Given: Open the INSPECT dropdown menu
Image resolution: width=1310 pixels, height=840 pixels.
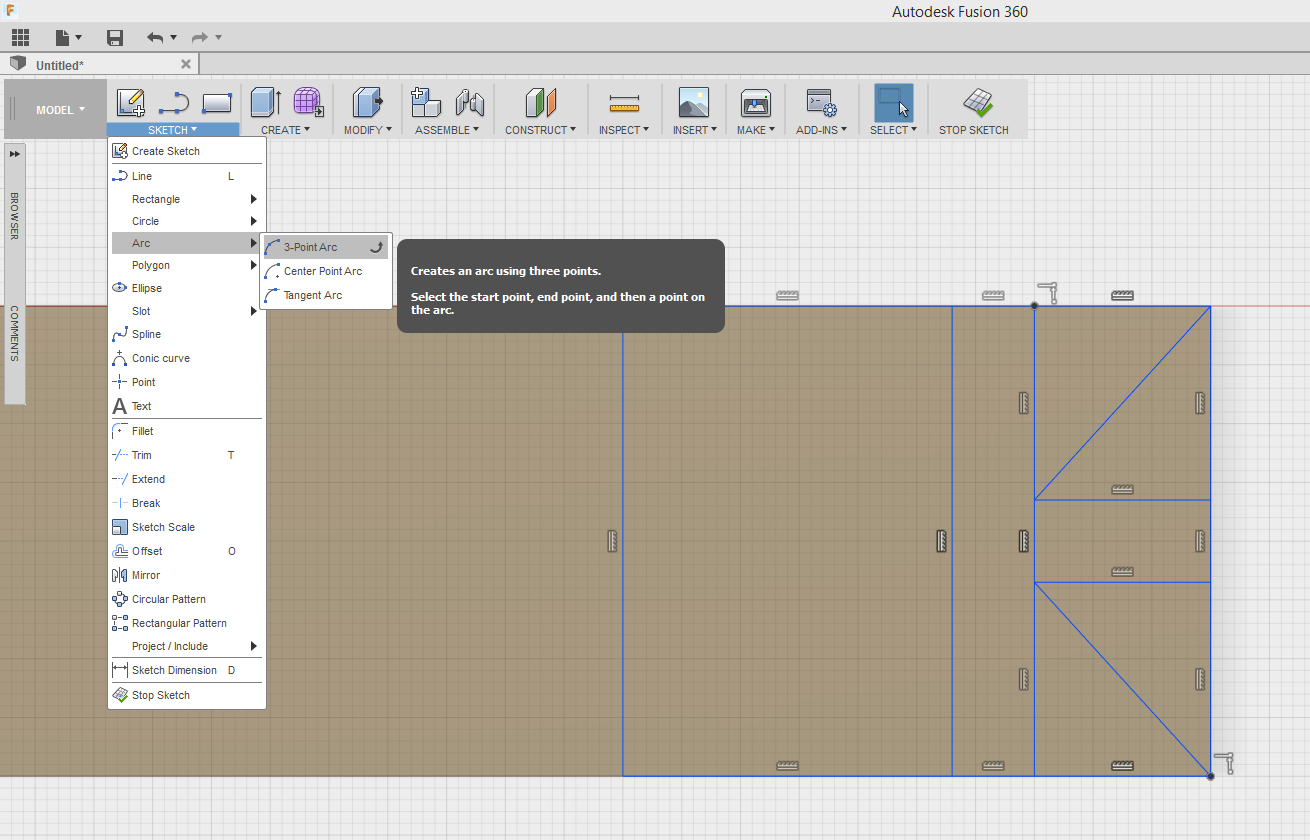Looking at the screenshot, I should tap(624, 130).
